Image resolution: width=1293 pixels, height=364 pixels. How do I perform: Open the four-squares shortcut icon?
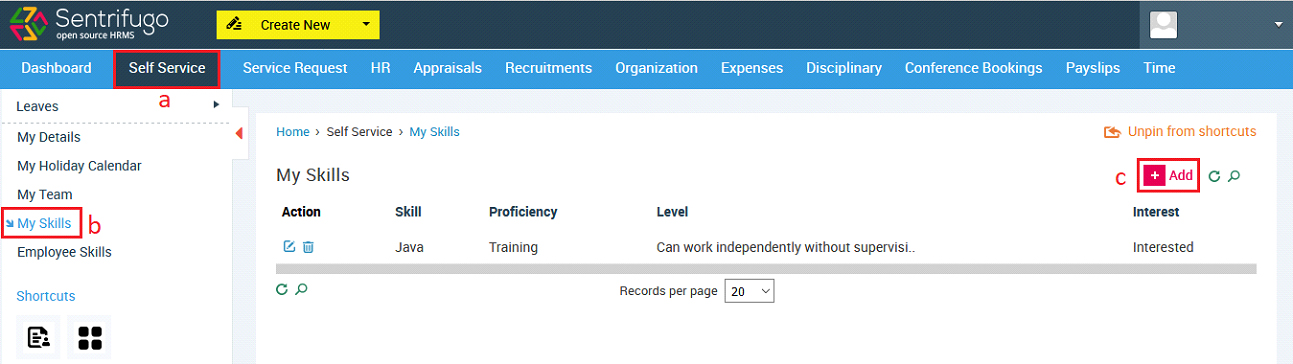pos(90,337)
